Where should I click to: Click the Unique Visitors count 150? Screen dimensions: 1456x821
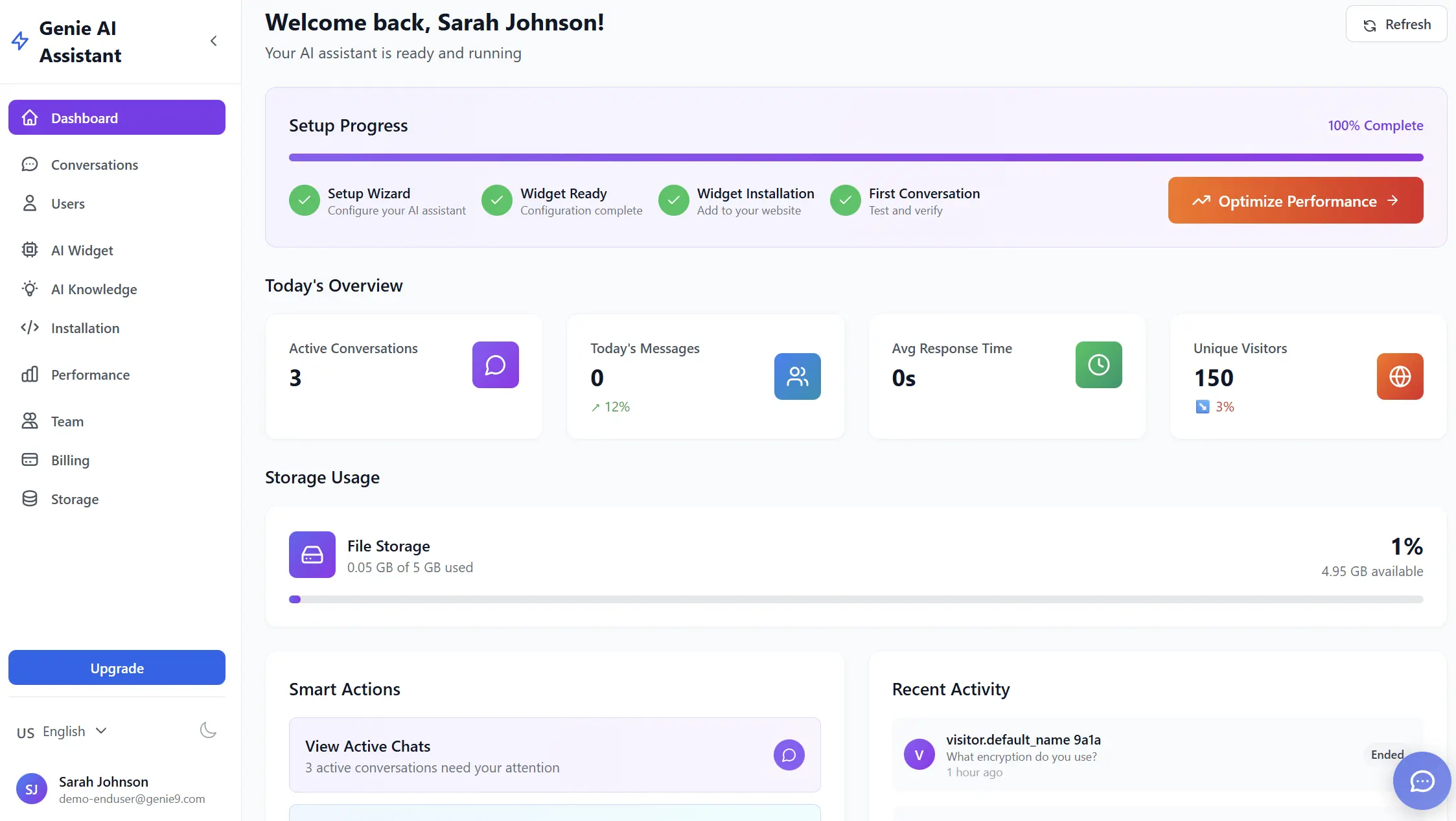click(x=1214, y=378)
